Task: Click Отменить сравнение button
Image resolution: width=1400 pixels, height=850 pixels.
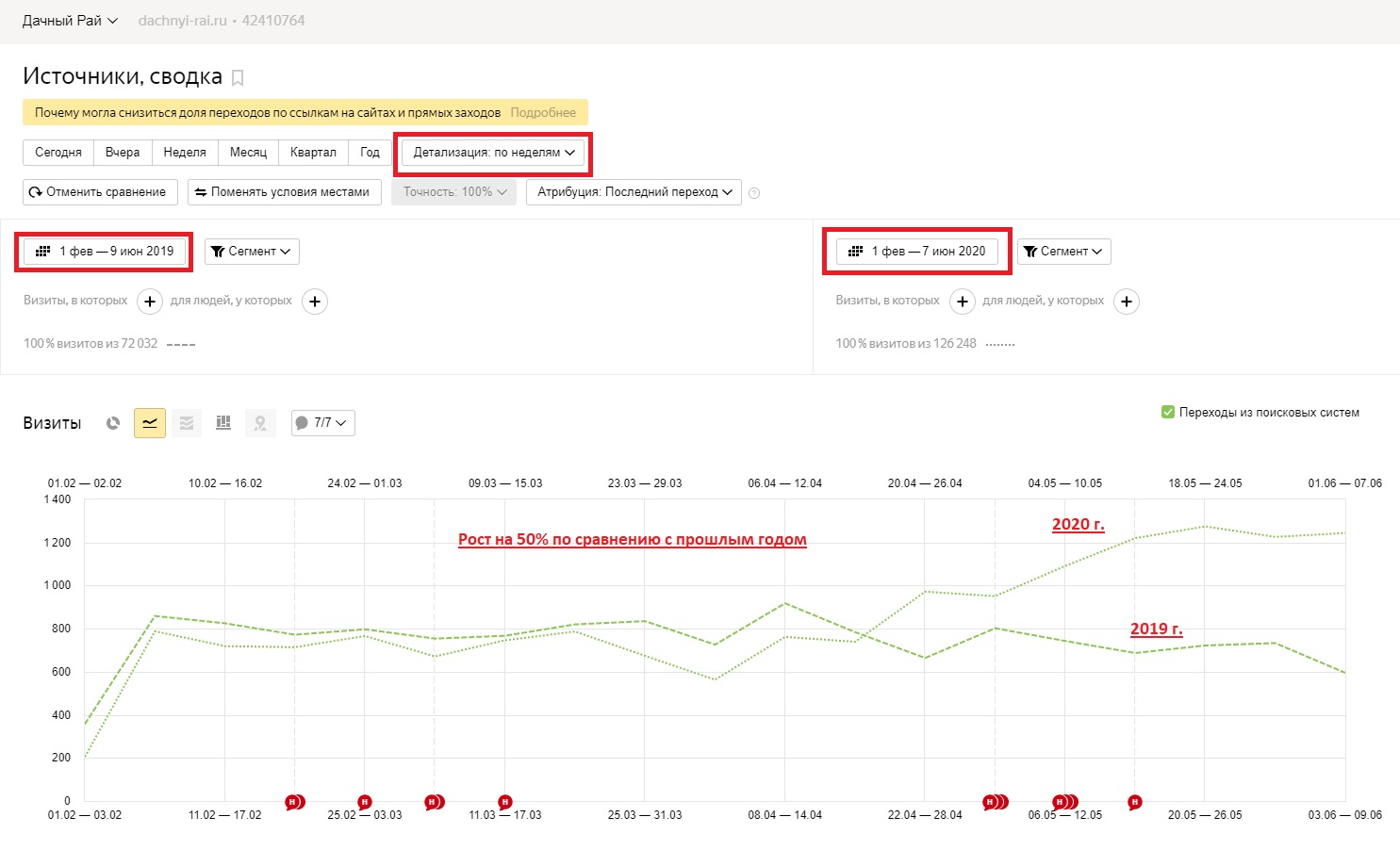Action: pyautogui.click(x=98, y=192)
